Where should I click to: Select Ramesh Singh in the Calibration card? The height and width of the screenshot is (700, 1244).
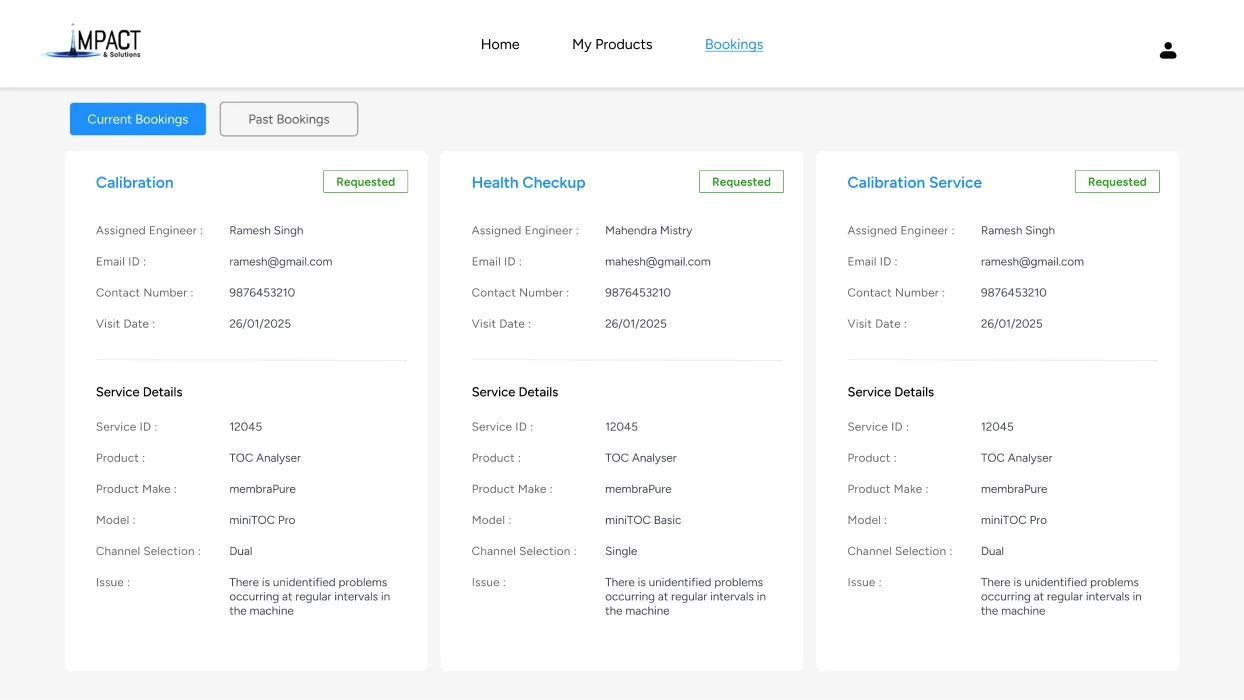point(266,230)
